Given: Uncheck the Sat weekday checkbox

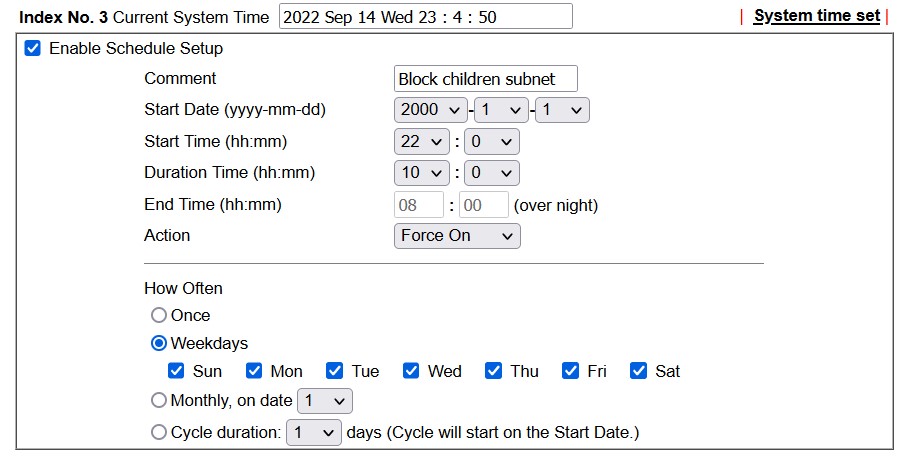Looking at the screenshot, I should coord(638,371).
